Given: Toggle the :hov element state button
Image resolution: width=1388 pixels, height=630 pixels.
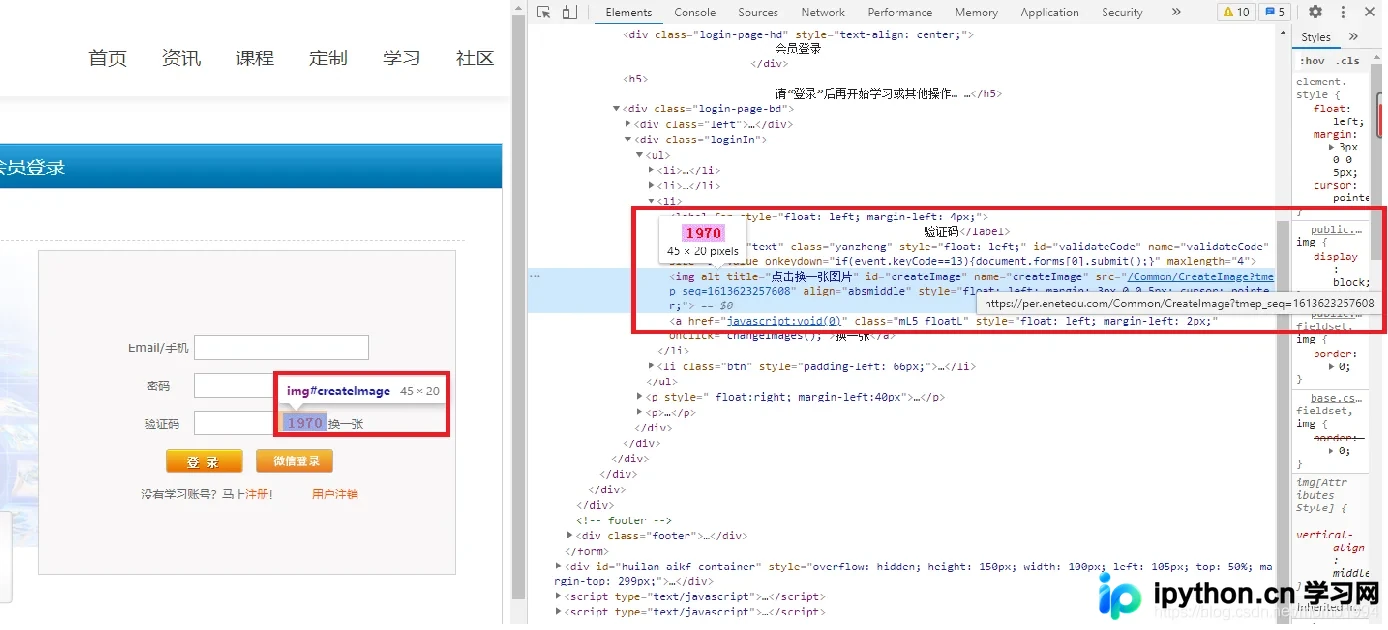Looking at the screenshot, I should [x=1312, y=60].
